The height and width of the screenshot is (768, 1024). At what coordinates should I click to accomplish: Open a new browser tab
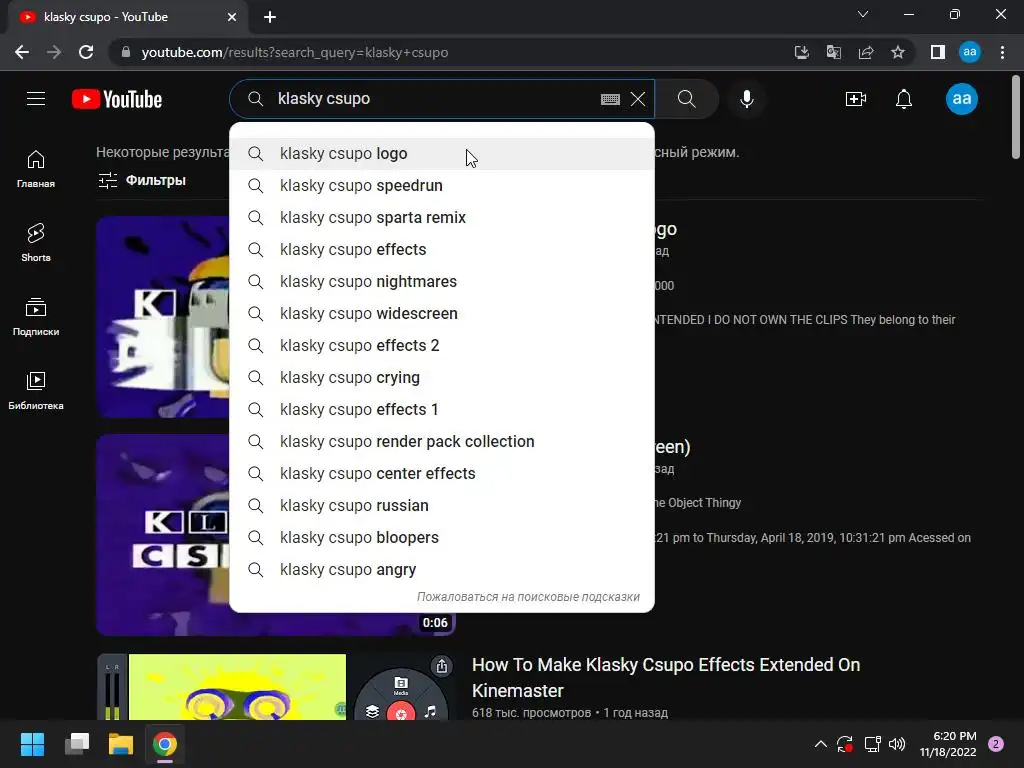(270, 17)
